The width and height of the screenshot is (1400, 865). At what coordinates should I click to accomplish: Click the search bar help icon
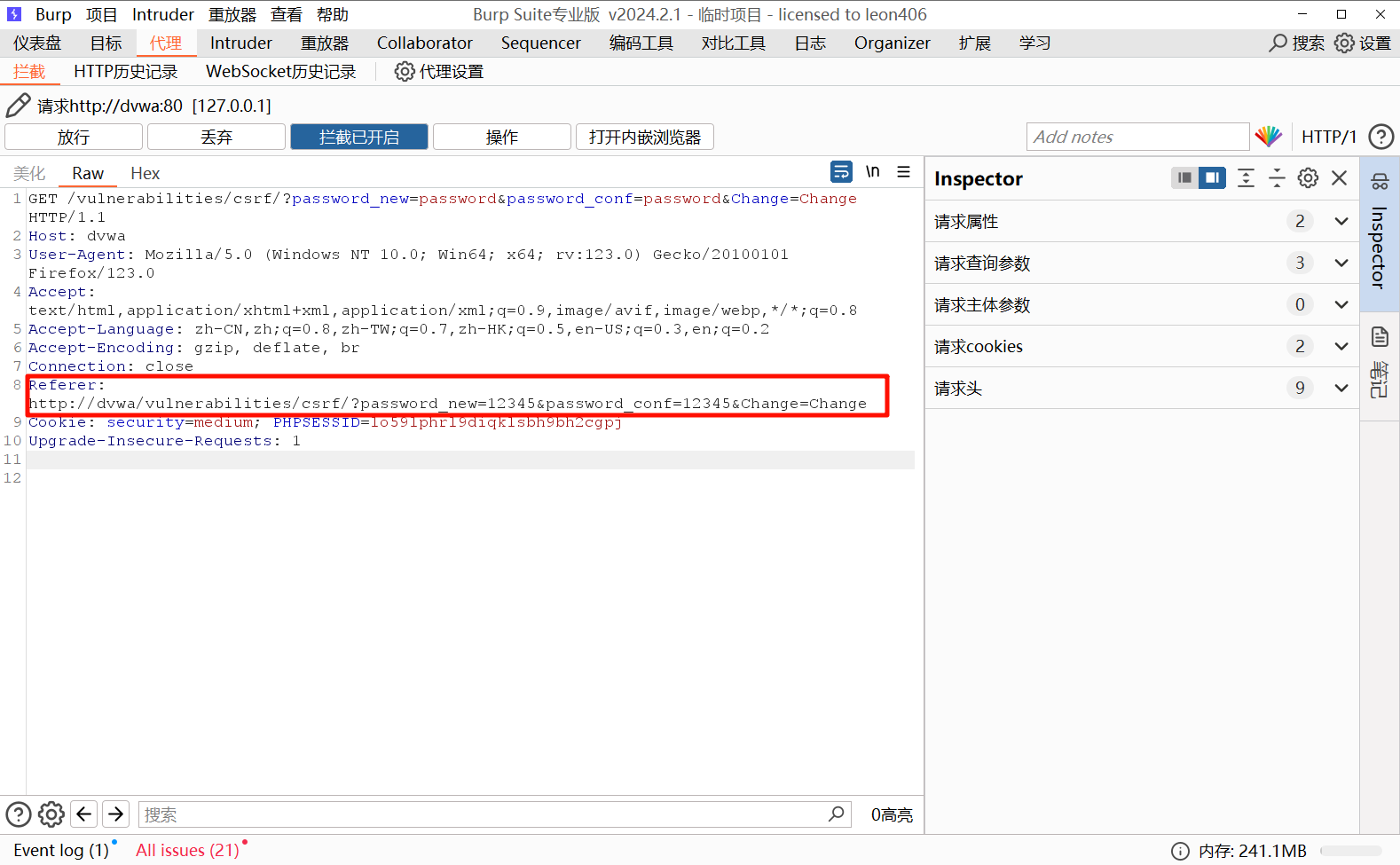tap(19, 814)
